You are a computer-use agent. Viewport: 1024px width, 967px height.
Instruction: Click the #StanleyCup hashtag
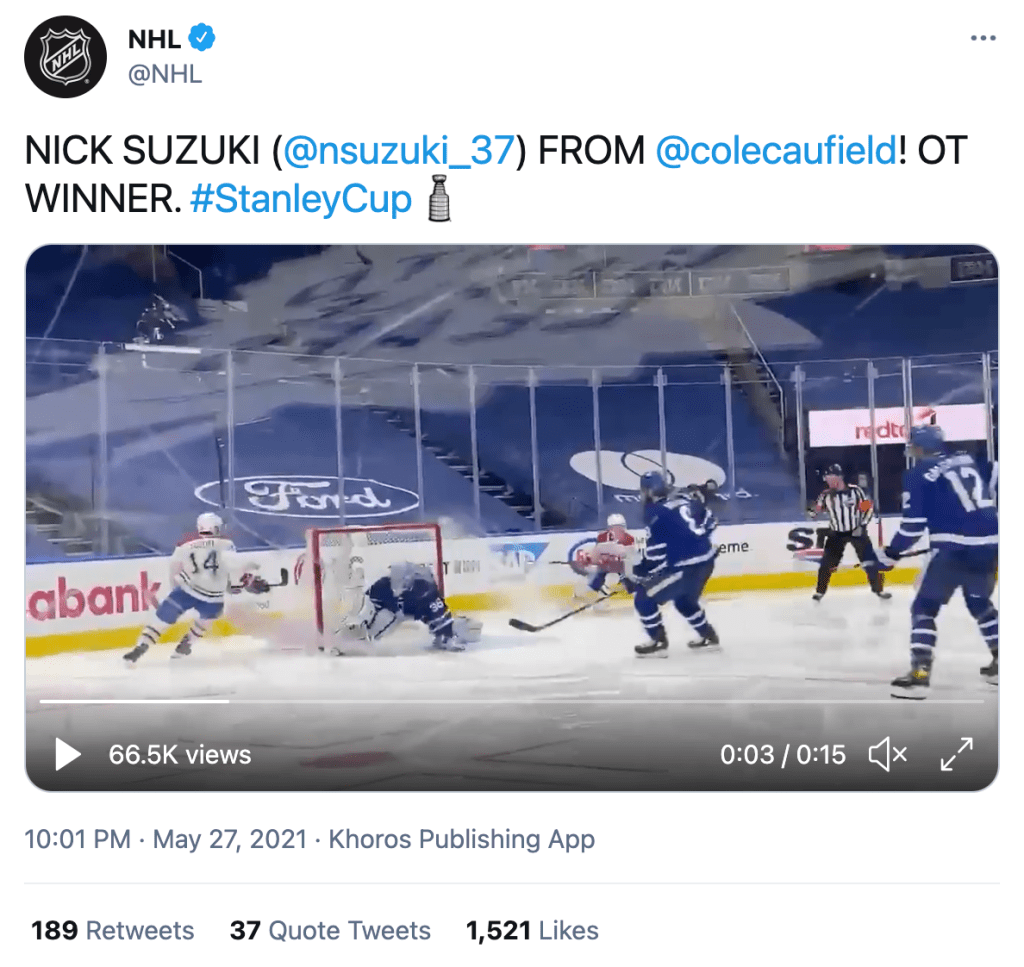click(300, 199)
